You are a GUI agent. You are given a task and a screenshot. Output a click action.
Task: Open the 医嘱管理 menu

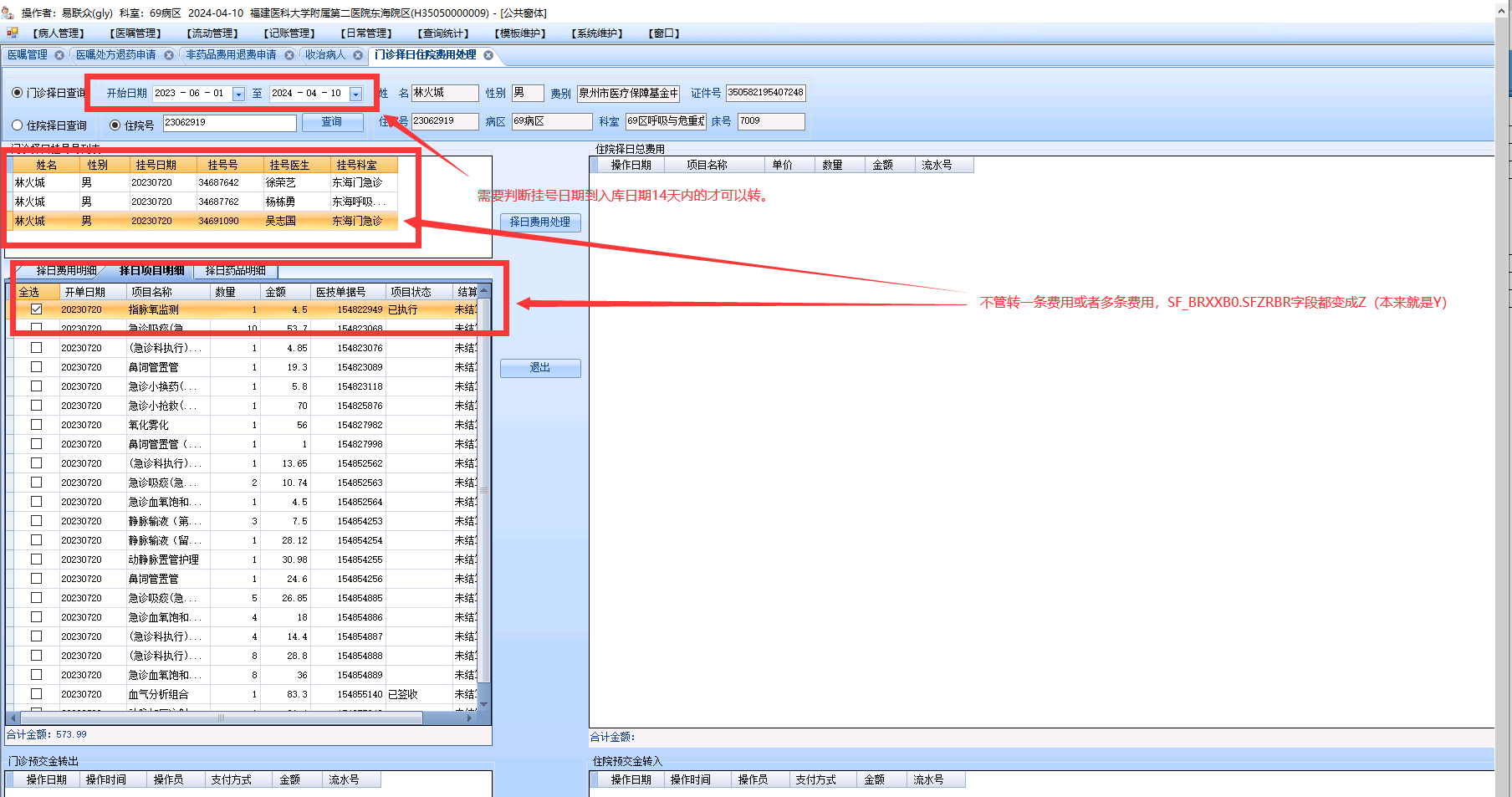coord(135,33)
